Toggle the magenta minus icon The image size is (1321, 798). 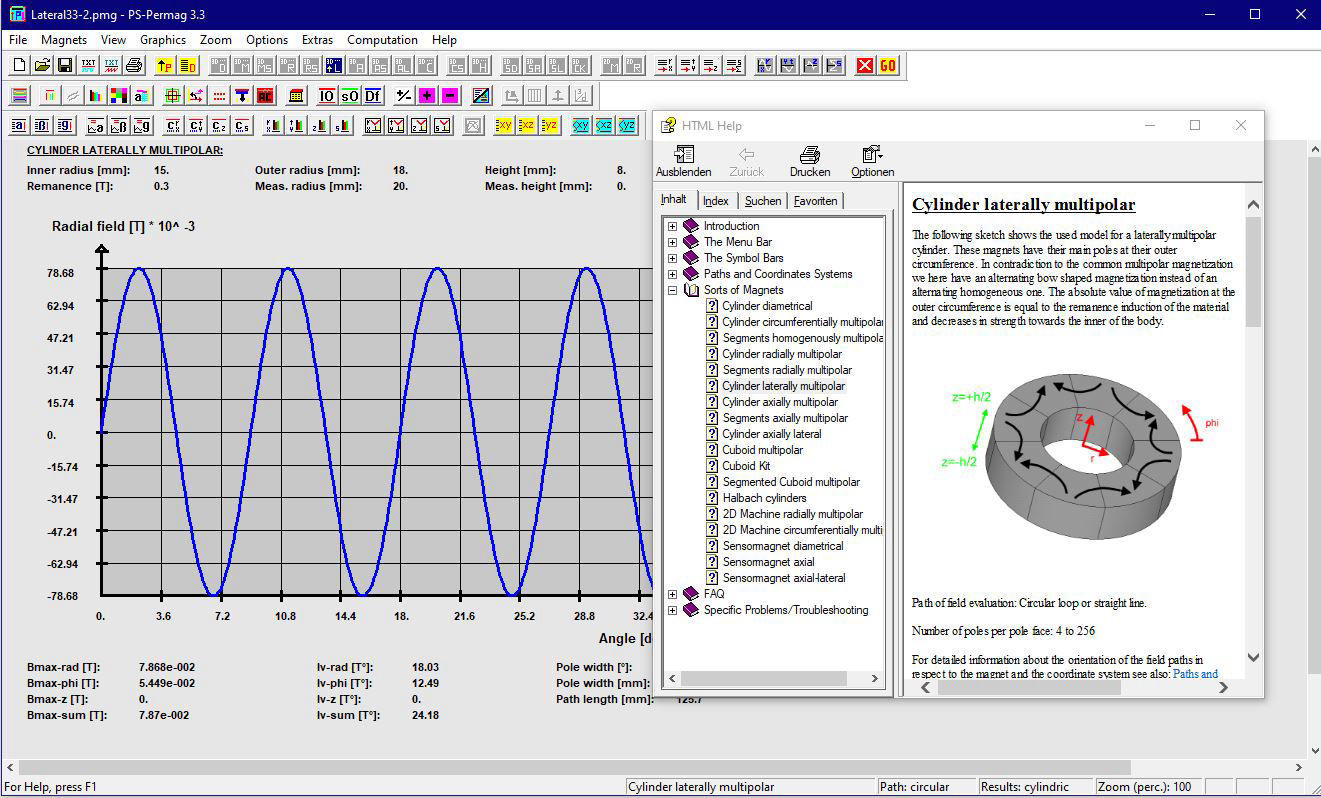click(450, 96)
